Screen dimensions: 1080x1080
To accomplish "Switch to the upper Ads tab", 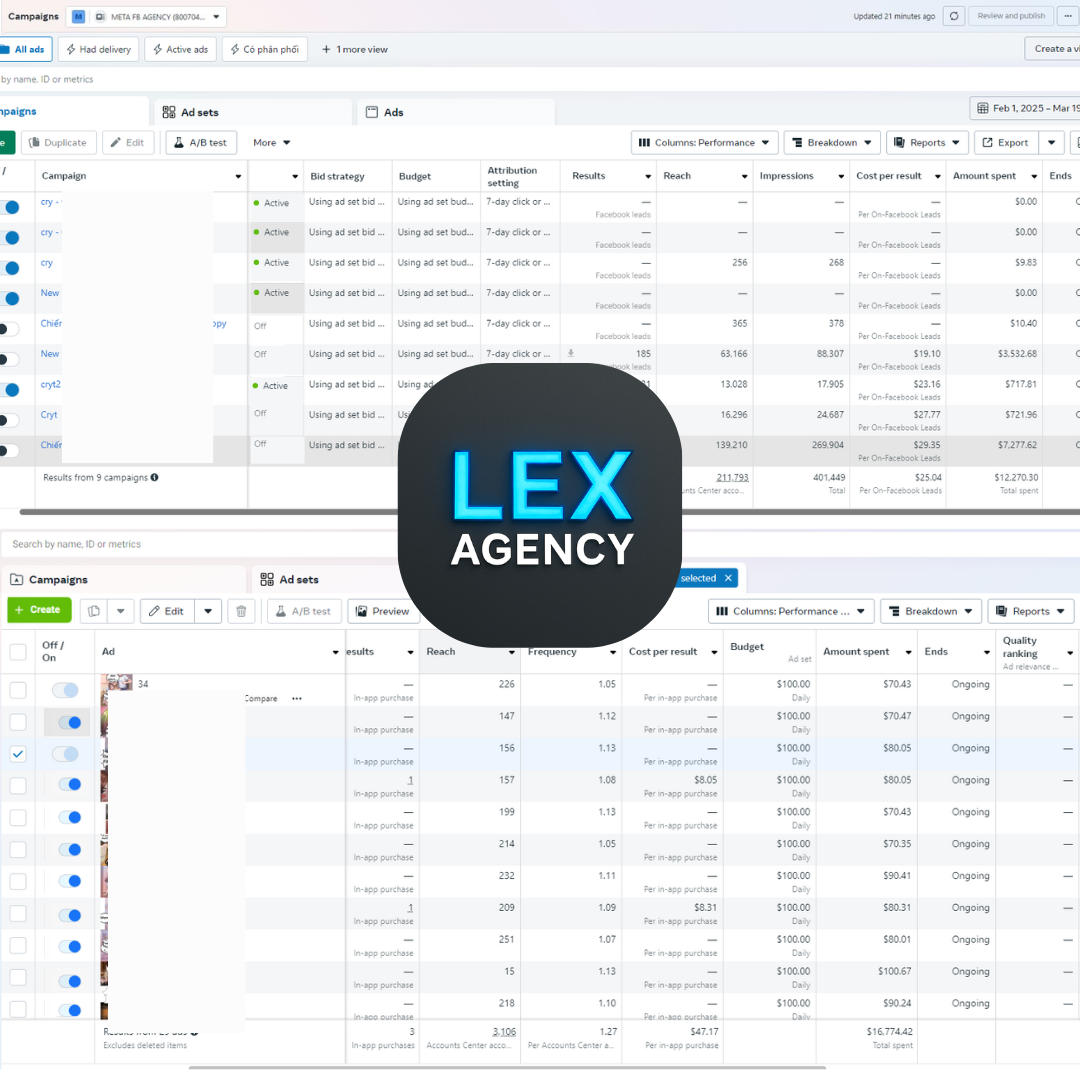I will click(x=456, y=112).
